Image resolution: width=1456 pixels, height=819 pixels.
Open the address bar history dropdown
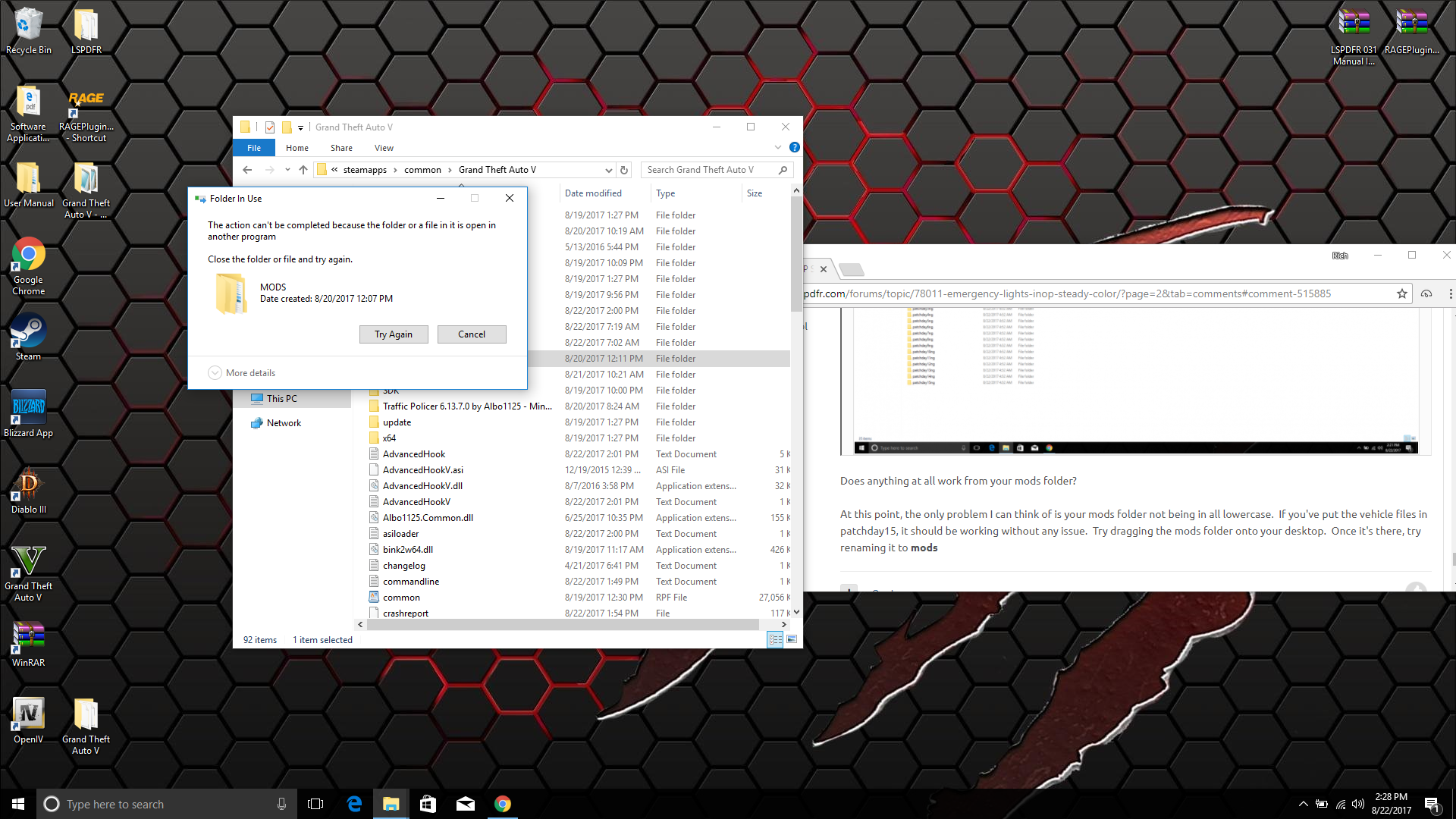tap(608, 170)
